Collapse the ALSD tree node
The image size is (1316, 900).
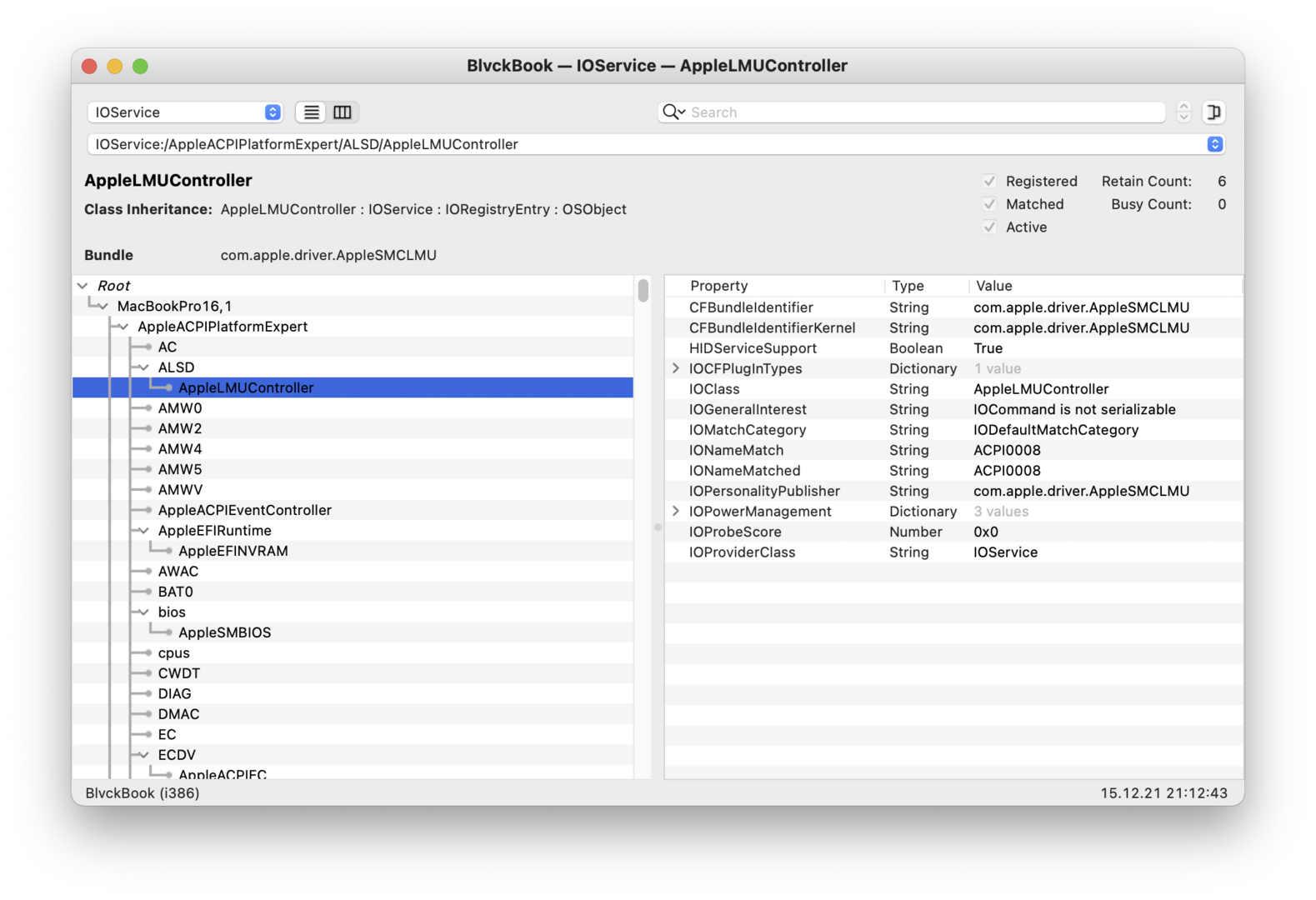143,367
